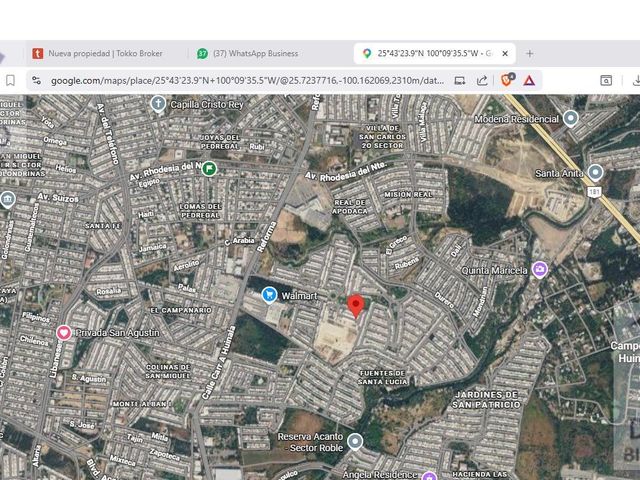Click the El Greco street label

point(396,244)
